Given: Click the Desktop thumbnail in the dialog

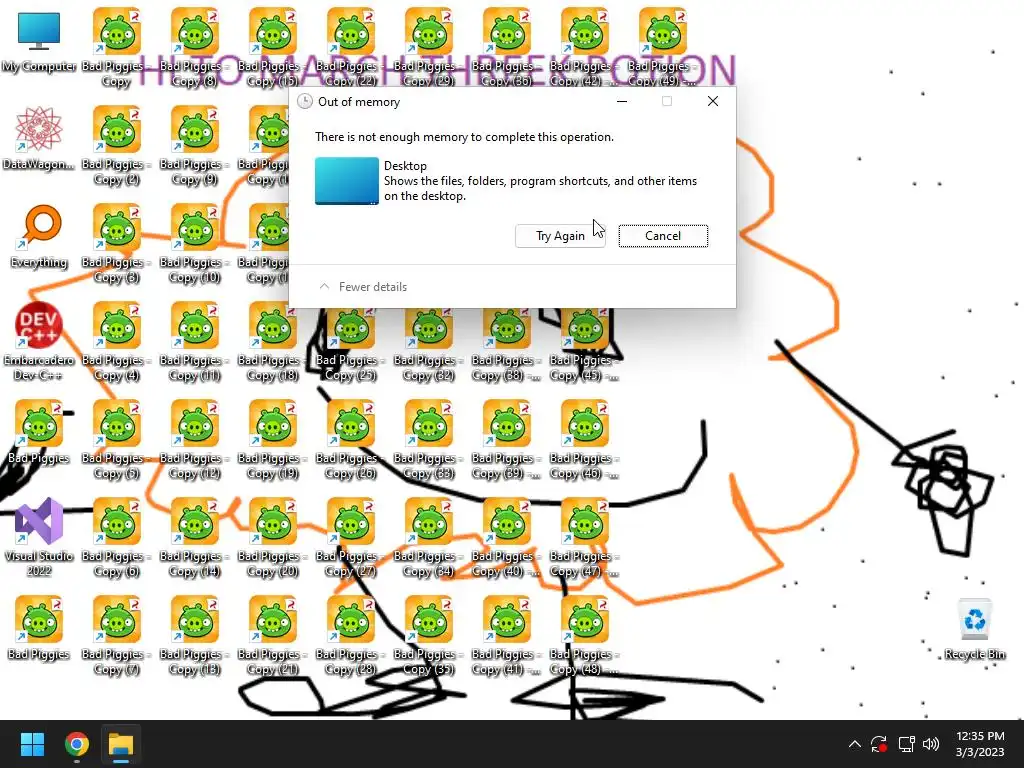Looking at the screenshot, I should click(x=347, y=181).
